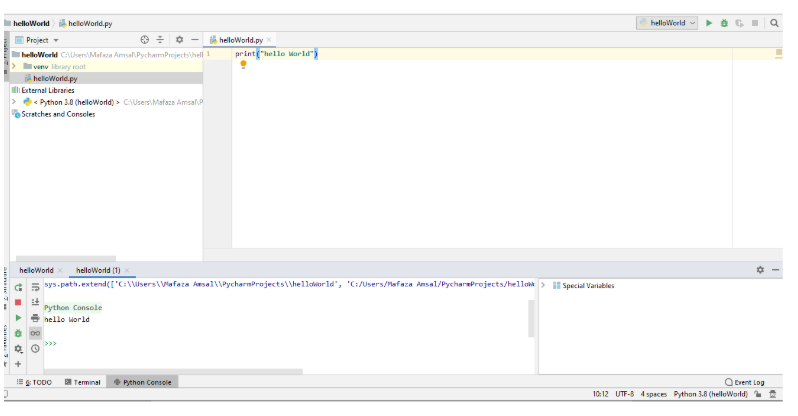Switch to the helloWorld console tab
Screen dimensions: 798x416
pyautogui.click(x=36, y=270)
